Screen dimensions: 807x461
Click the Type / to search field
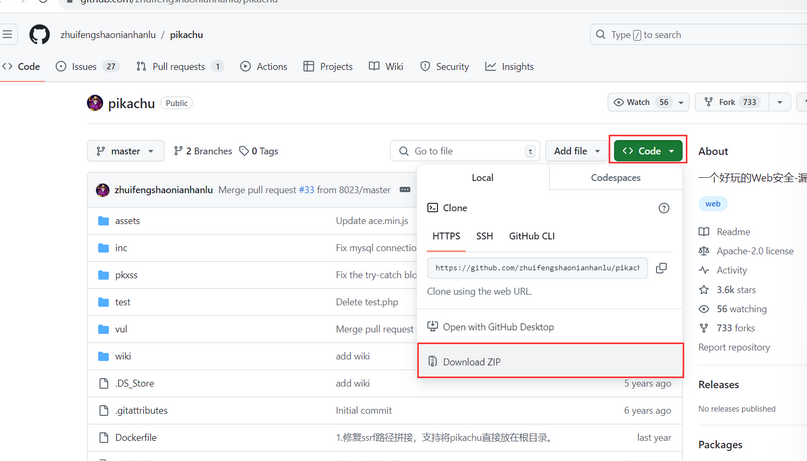click(698, 34)
